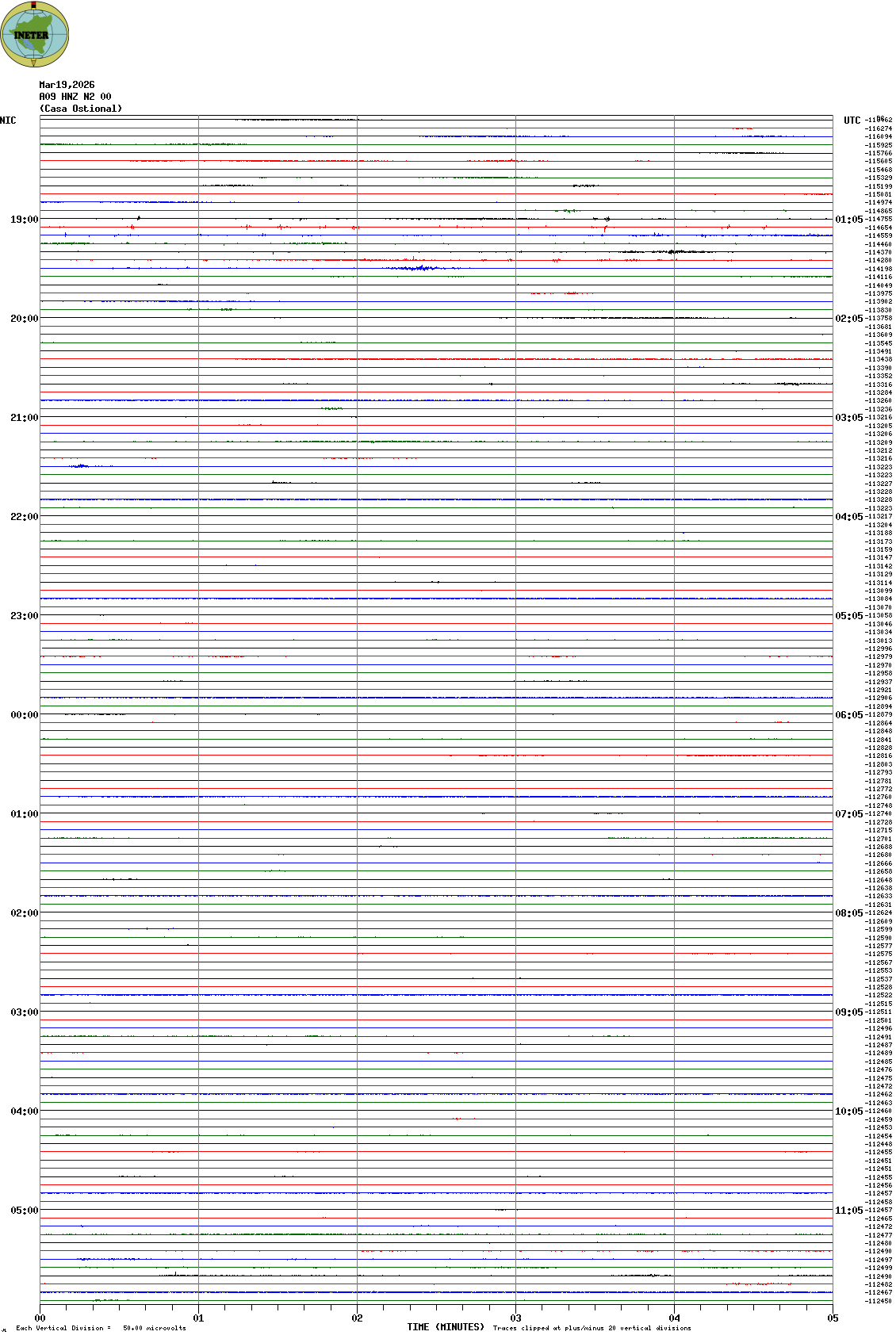Click the 04 minute tick label

674,1318
